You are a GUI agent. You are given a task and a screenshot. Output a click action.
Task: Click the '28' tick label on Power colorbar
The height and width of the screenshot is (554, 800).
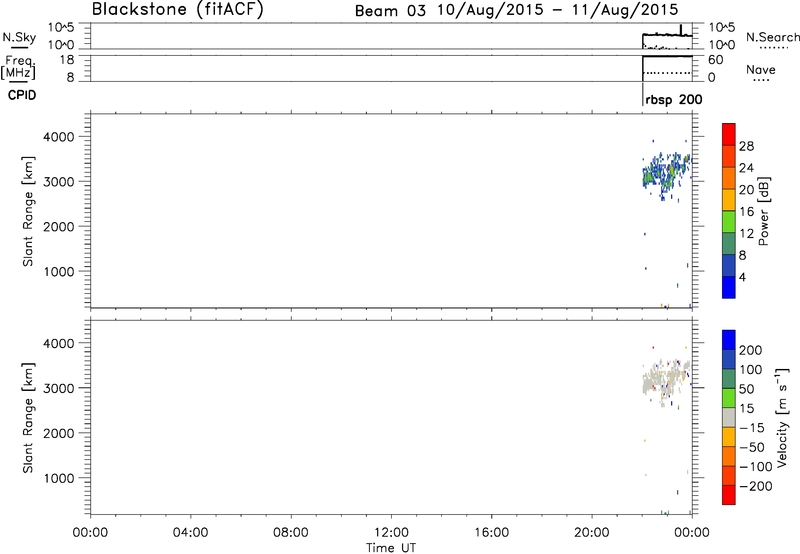tap(746, 146)
